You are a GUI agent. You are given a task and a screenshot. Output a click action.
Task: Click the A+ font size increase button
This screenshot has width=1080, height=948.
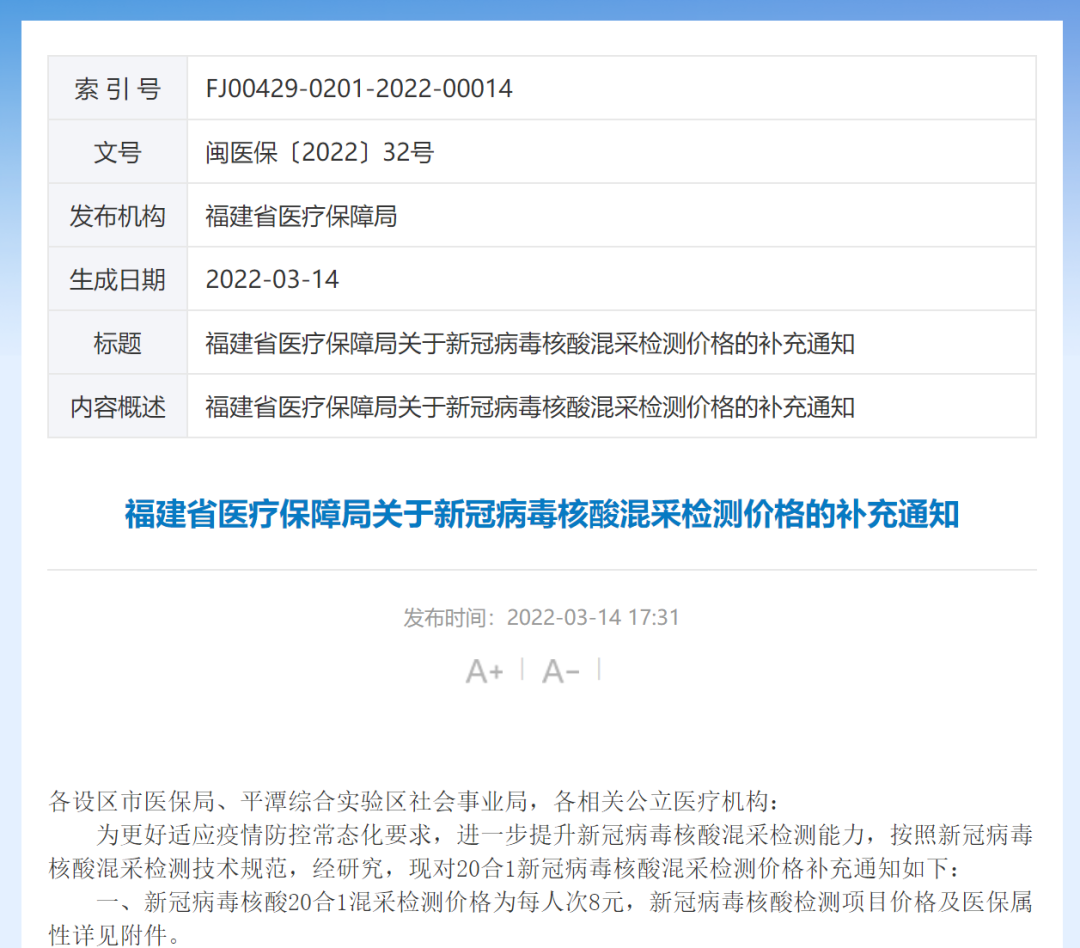pos(485,671)
